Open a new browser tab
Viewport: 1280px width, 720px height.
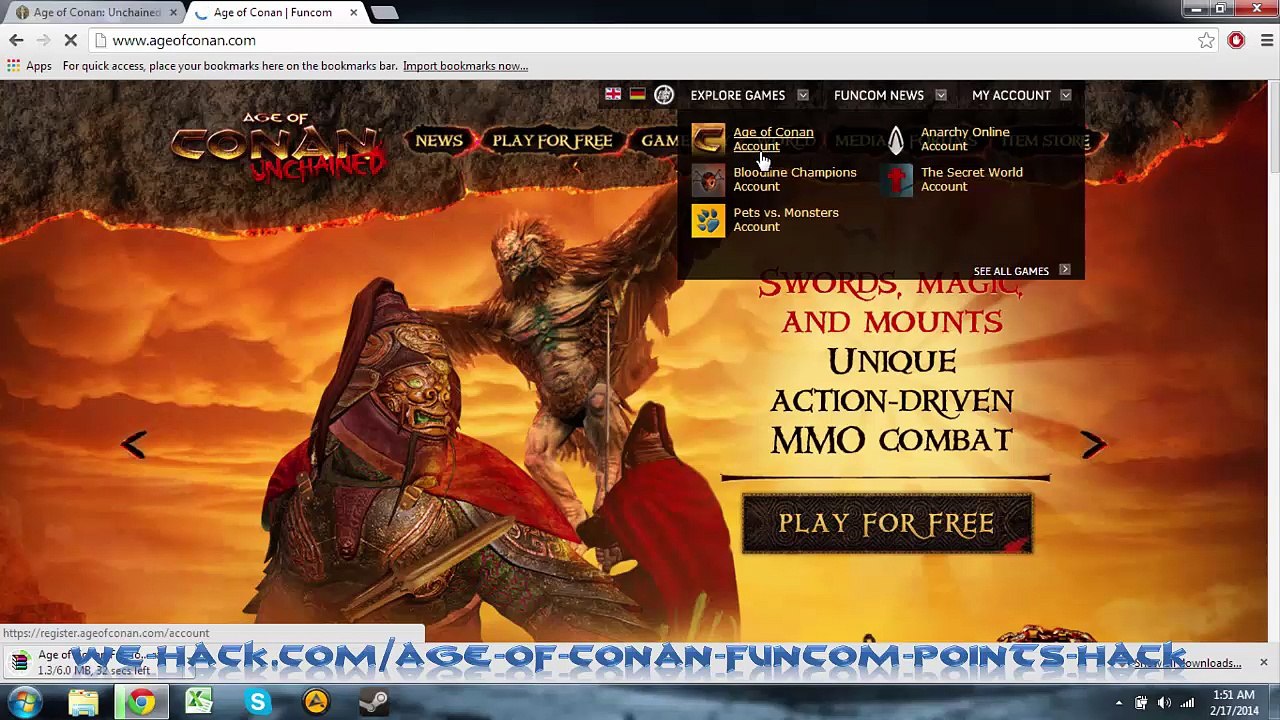tap(385, 12)
